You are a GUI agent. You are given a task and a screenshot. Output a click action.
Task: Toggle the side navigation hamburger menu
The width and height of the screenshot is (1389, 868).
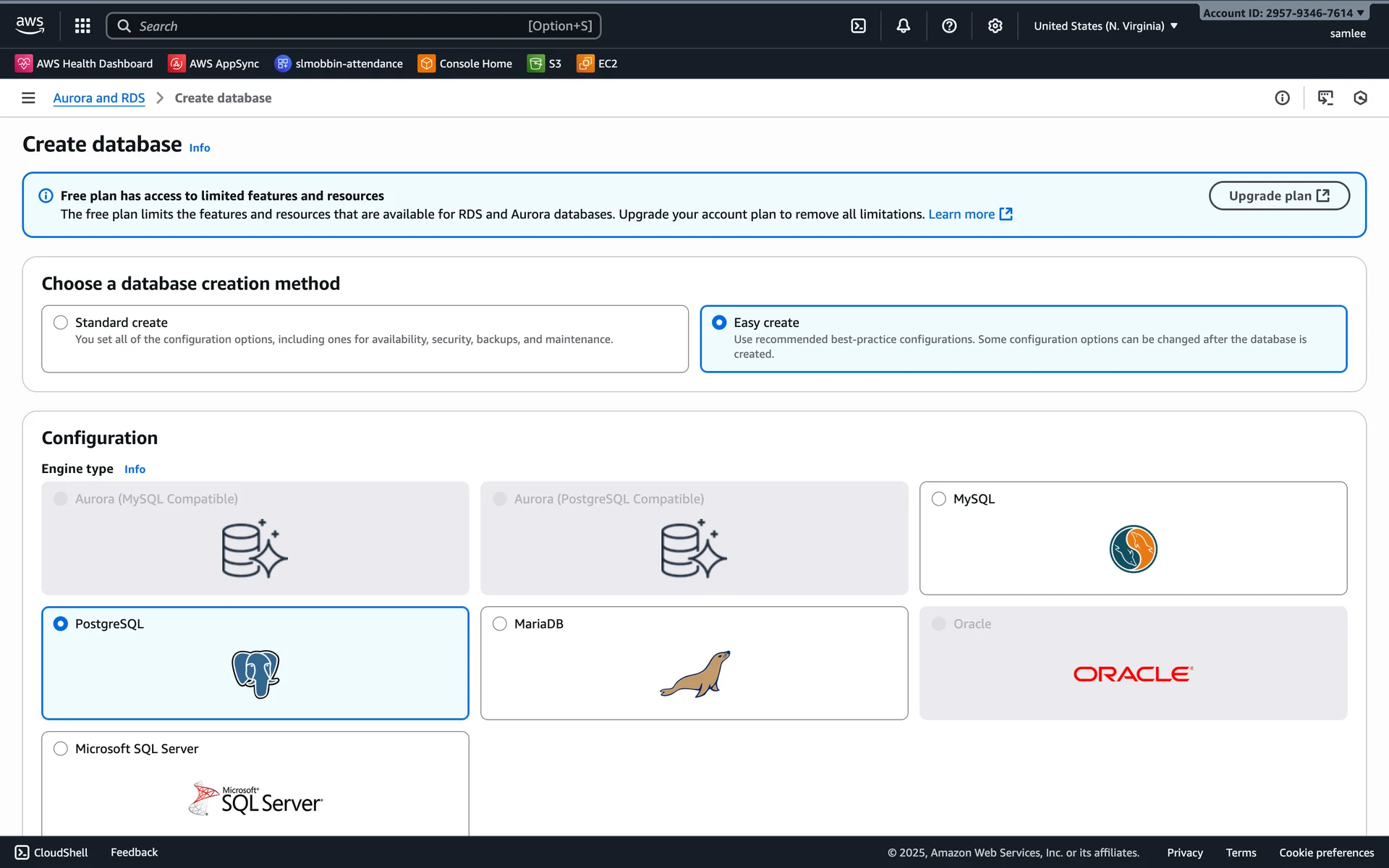click(x=28, y=98)
